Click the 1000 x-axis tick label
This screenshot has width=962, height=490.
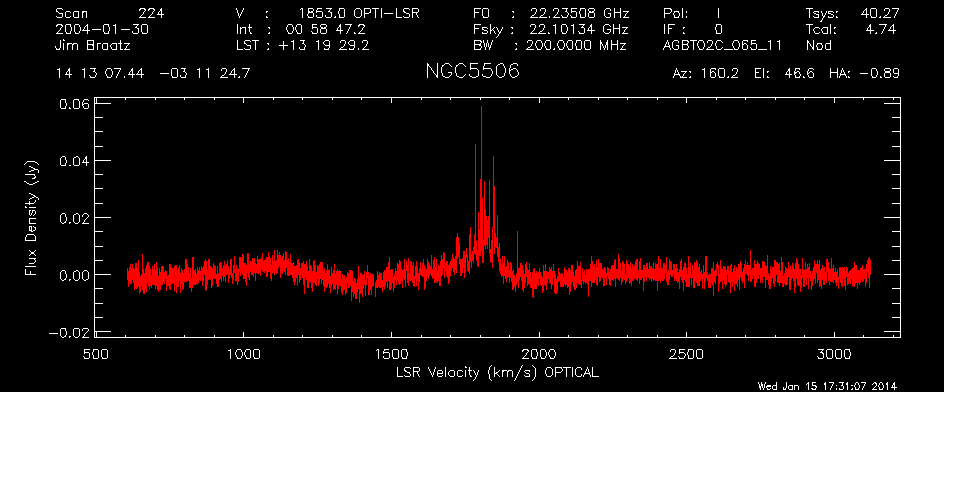click(244, 354)
